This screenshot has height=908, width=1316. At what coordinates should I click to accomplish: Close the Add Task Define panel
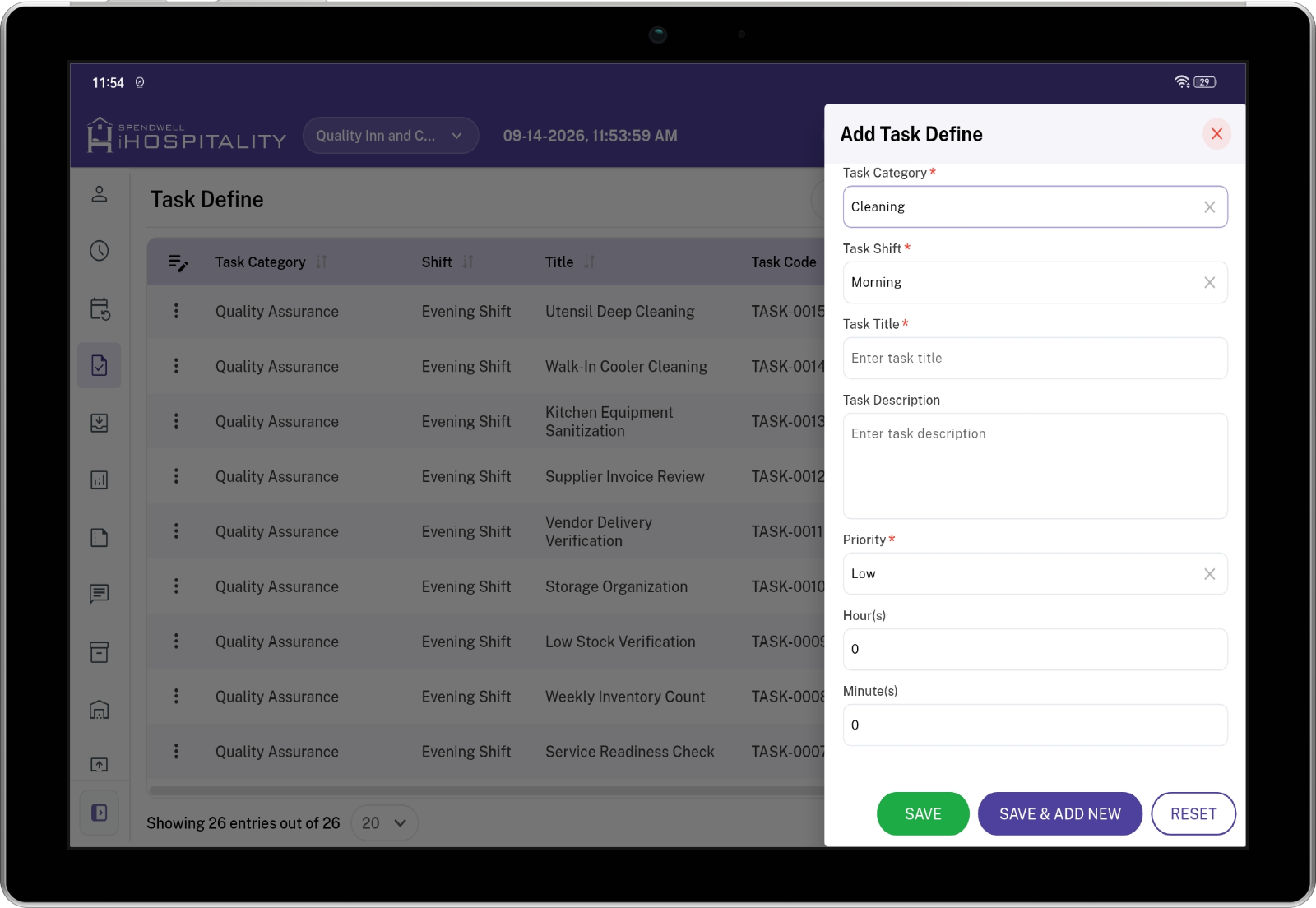1216,134
